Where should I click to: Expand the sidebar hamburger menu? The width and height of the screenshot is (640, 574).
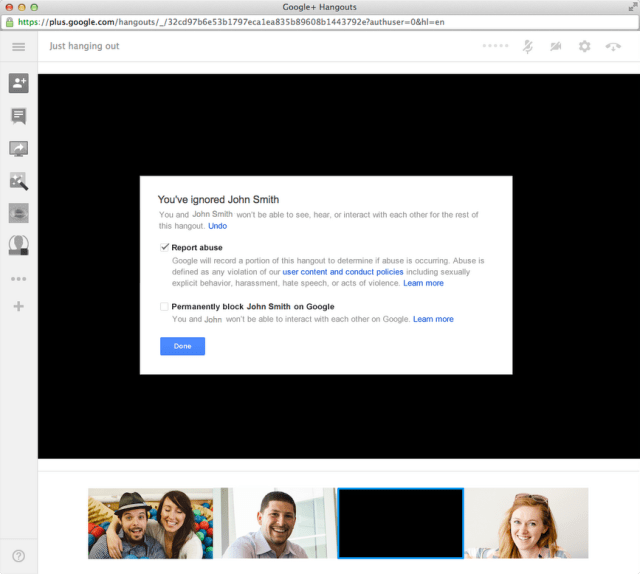coord(18,47)
